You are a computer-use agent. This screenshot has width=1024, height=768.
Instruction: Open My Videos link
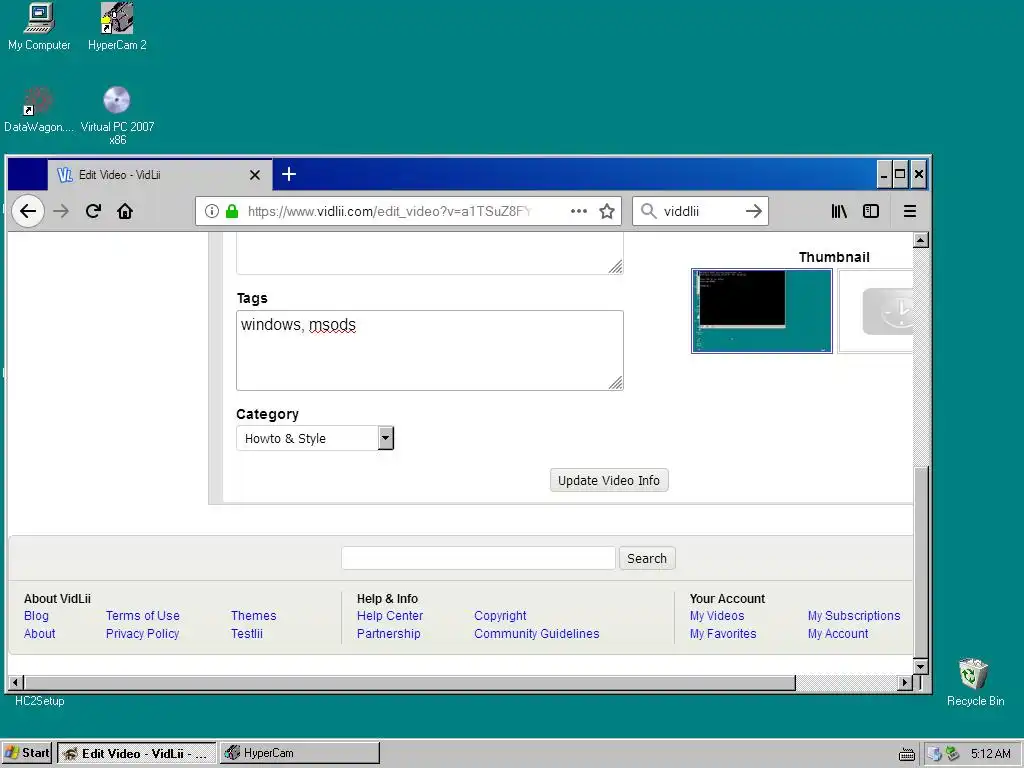tap(717, 616)
